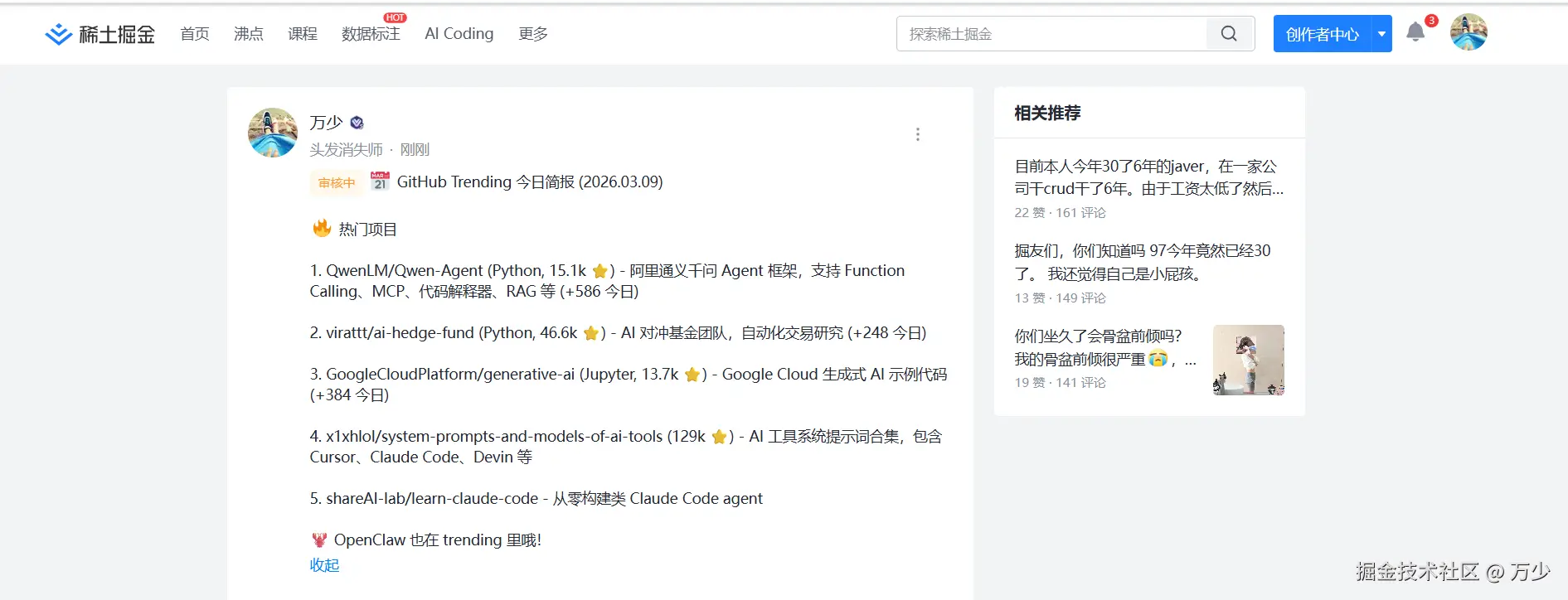Click star icon in GoogleCloudPlatform/generative-ai line
The height and width of the screenshot is (600, 1568).
[x=692, y=375]
